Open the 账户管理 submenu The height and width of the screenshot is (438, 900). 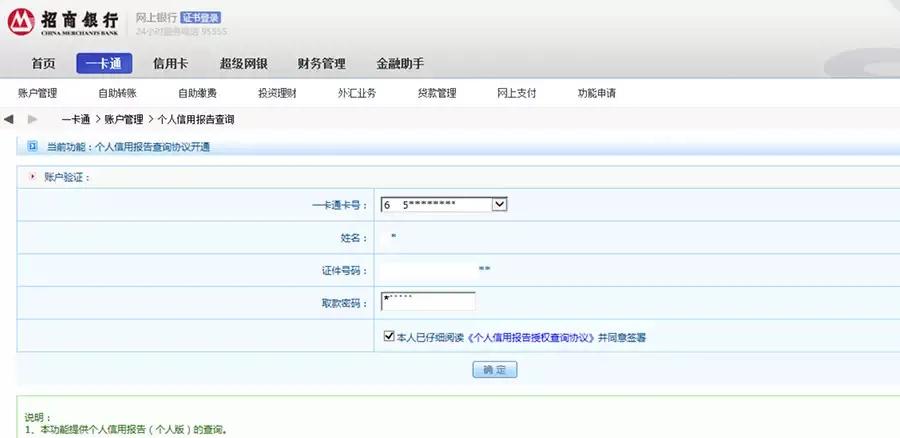[37, 93]
